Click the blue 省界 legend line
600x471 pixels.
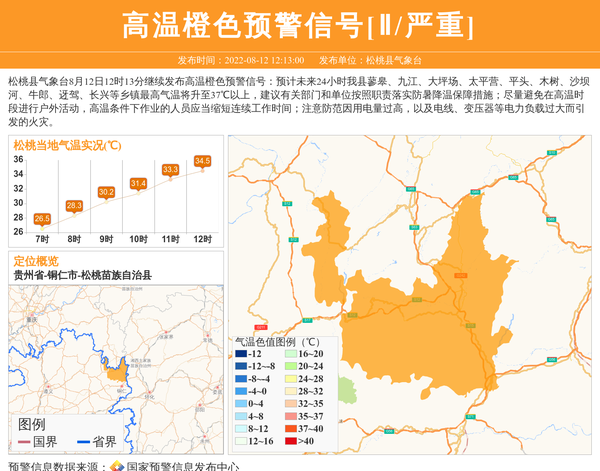81,442
